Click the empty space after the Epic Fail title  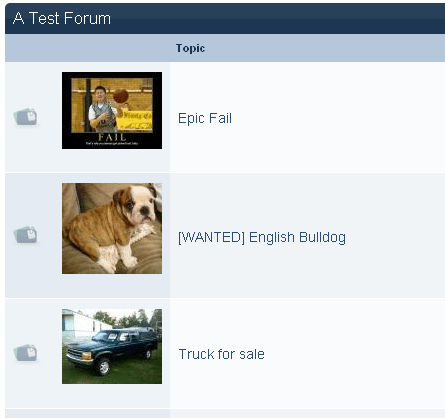coord(337,118)
